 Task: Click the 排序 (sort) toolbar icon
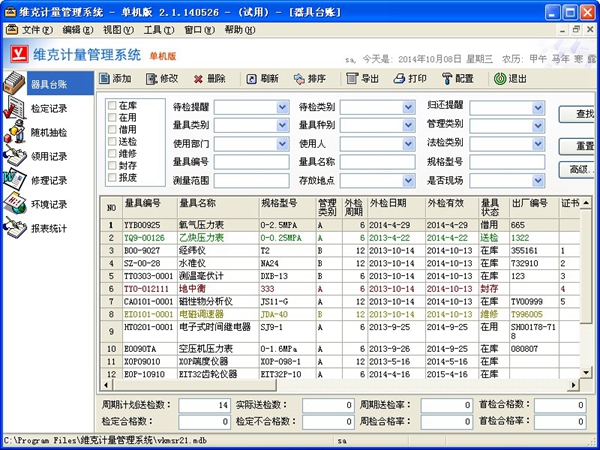tap(299, 79)
